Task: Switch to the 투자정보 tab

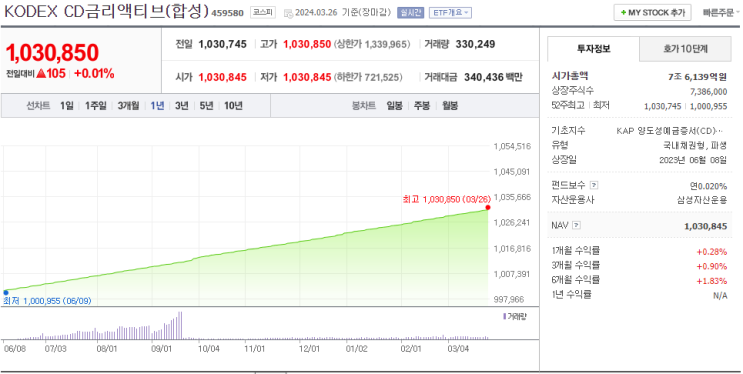Action: click(593, 49)
